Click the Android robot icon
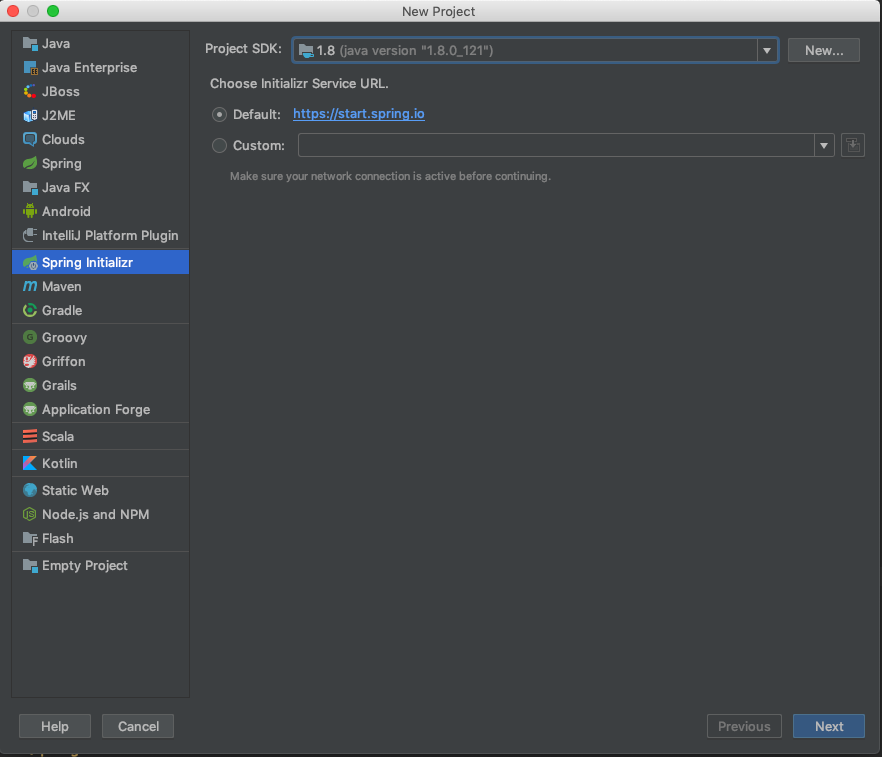Screen dimensions: 882x757 [x=30, y=211]
